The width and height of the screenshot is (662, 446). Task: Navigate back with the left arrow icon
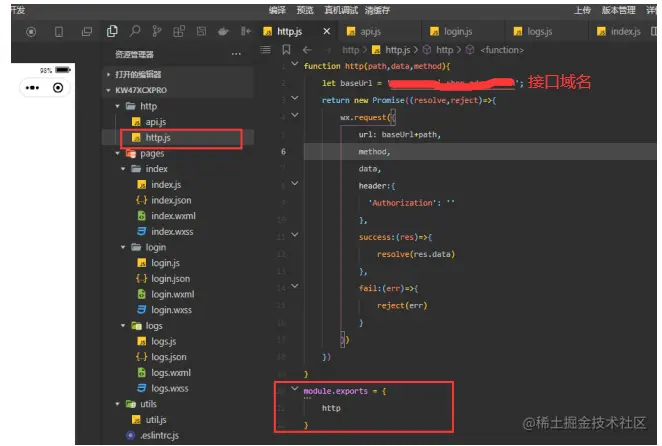307,50
